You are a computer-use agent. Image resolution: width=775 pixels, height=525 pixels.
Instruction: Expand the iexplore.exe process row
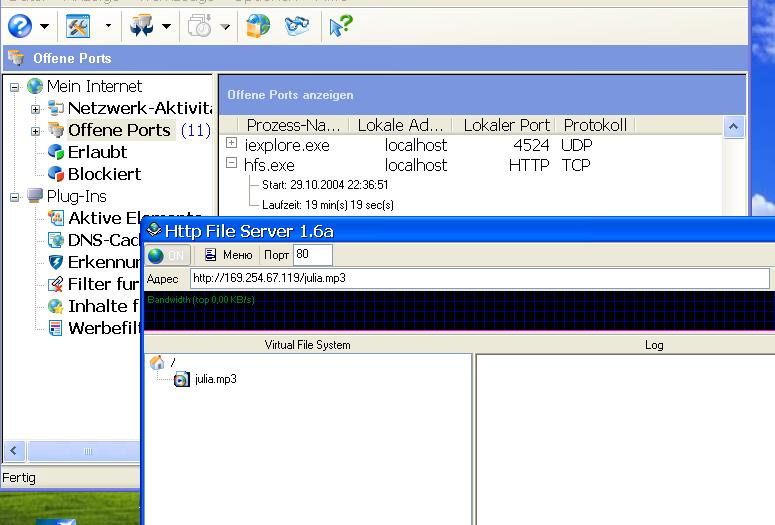231,143
